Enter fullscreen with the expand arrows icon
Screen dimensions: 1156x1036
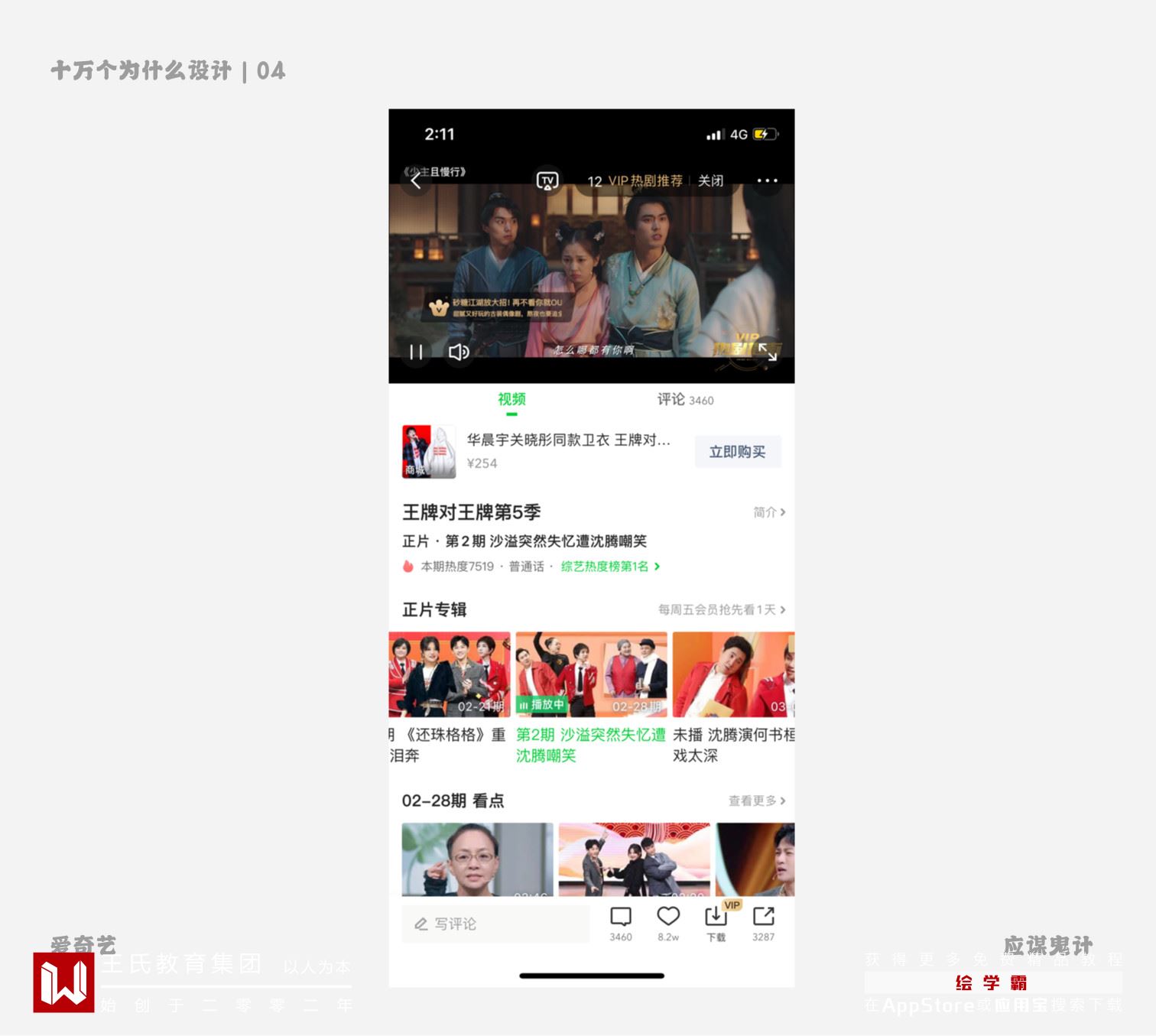767,352
